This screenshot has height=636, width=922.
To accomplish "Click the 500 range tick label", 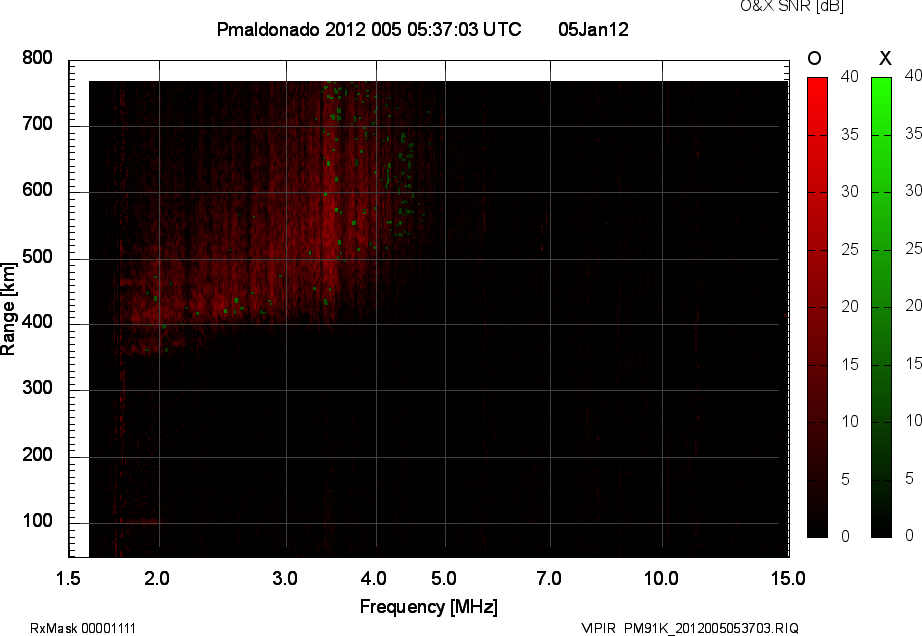I will click(37, 256).
